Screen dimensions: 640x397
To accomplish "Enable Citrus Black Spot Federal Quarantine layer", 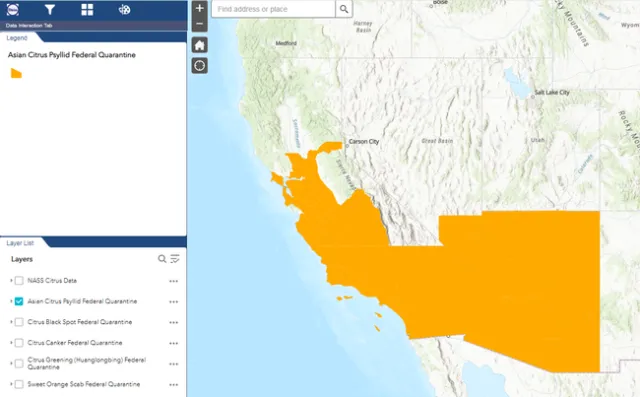I will [x=19, y=322].
